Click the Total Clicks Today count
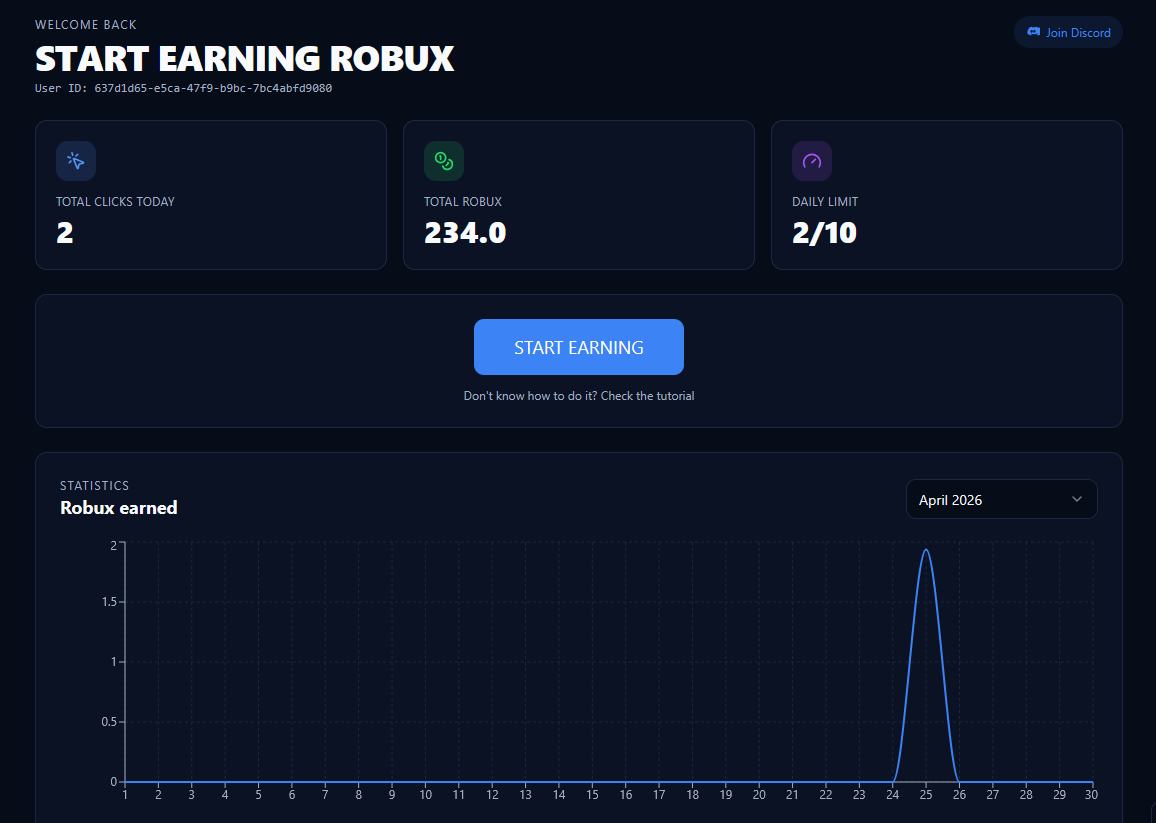The height and width of the screenshot is (823, 1156). point(65,233)
